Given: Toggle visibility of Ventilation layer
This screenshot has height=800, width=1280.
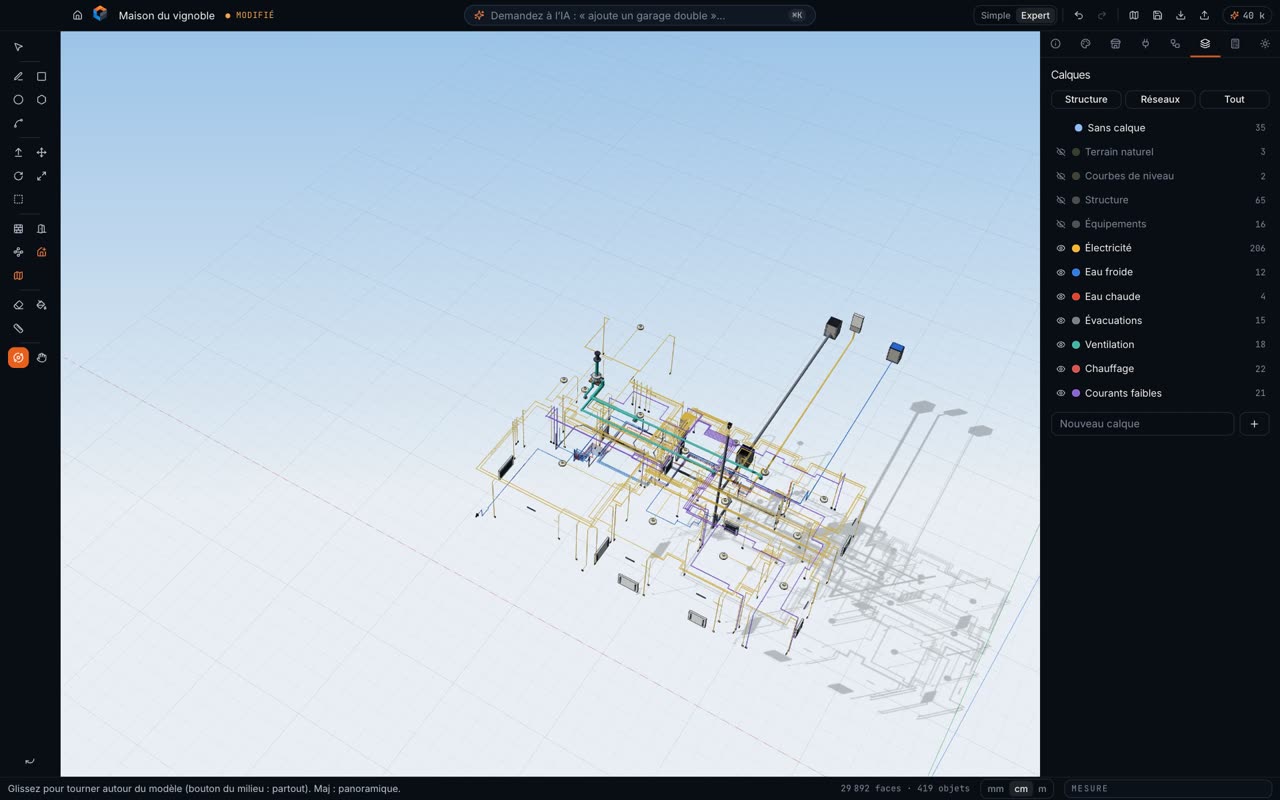Looking at the screenshot, I should click(x=1061, y=345).
